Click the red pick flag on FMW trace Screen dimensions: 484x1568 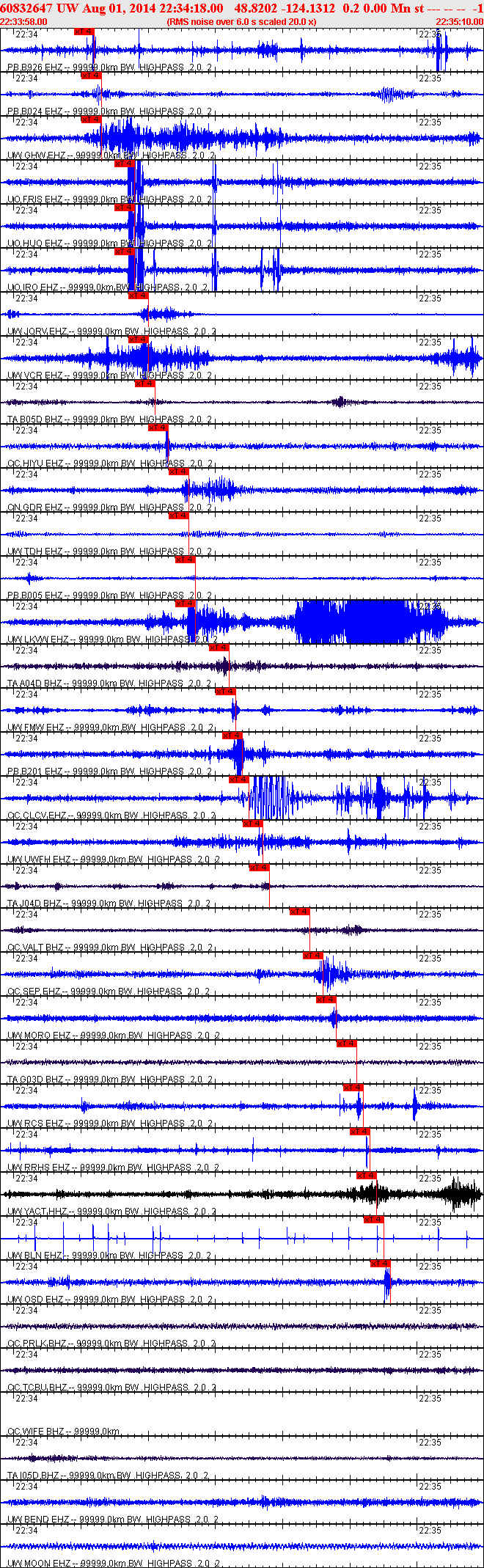click(x=225, y=692)
